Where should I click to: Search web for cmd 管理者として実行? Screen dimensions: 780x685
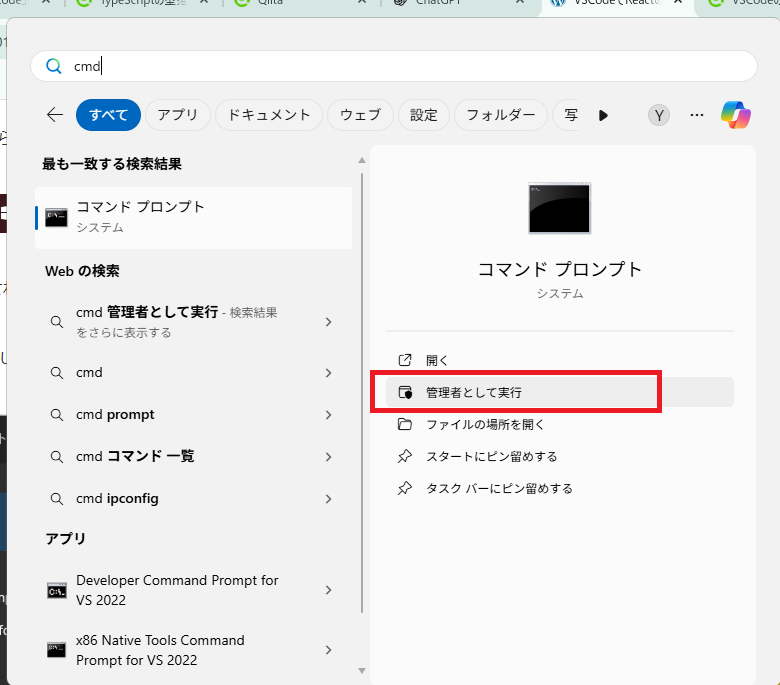[x=177, y=322]
